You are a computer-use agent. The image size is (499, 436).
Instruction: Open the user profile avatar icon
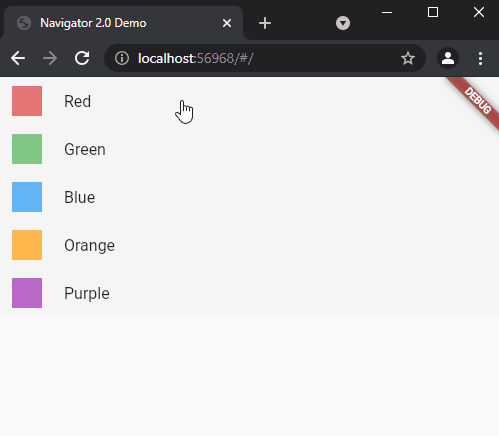tap(448, 58)
